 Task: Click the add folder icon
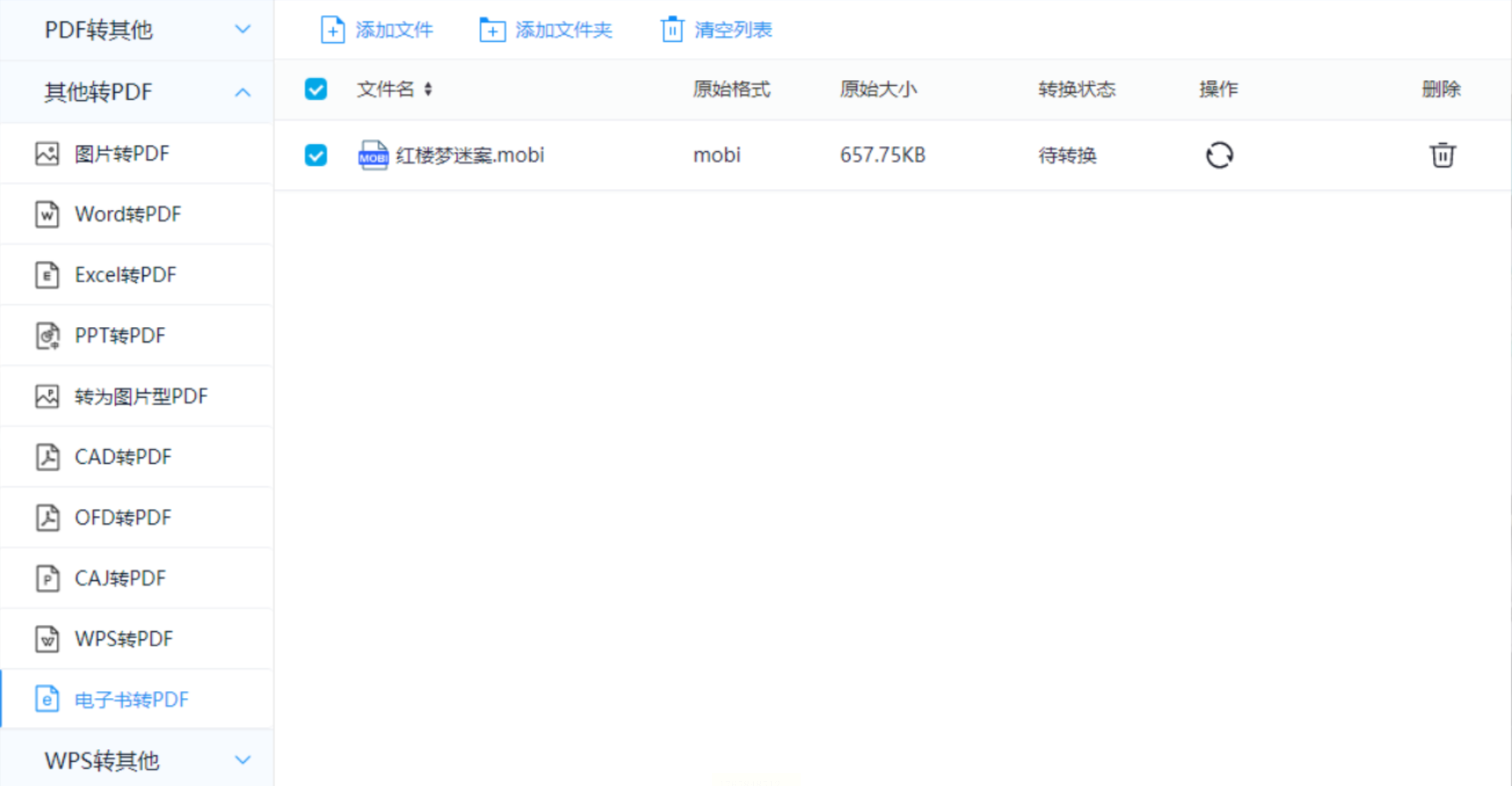tap(492, 30)
